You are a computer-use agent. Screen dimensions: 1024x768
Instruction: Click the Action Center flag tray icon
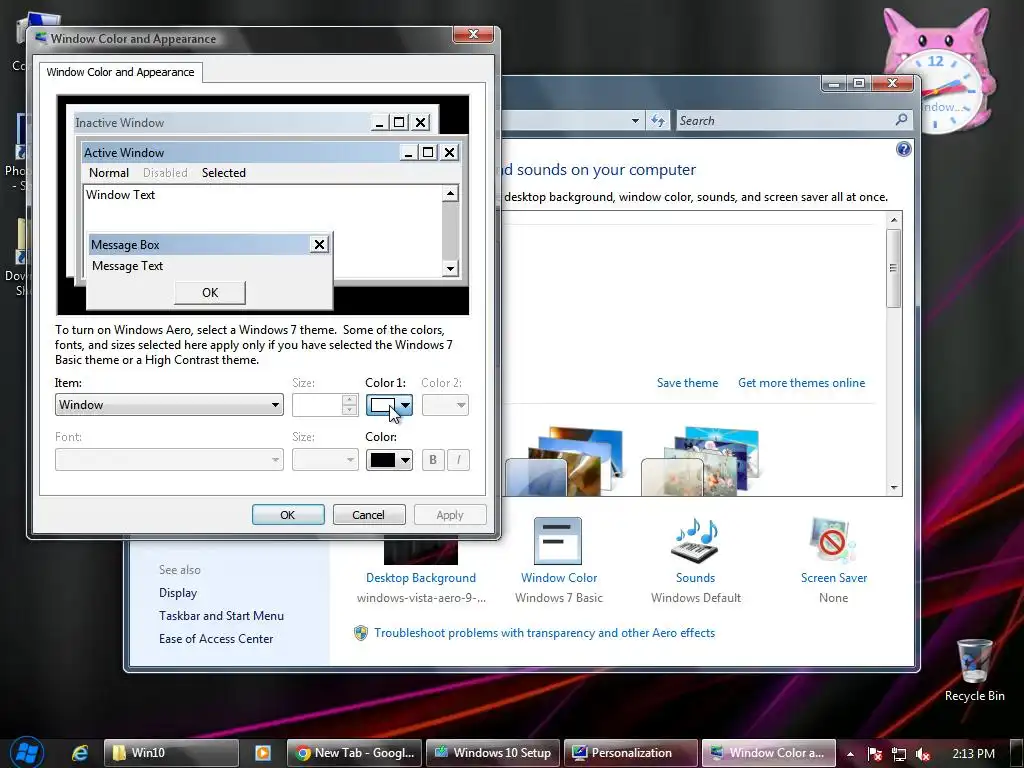[875, 754]
